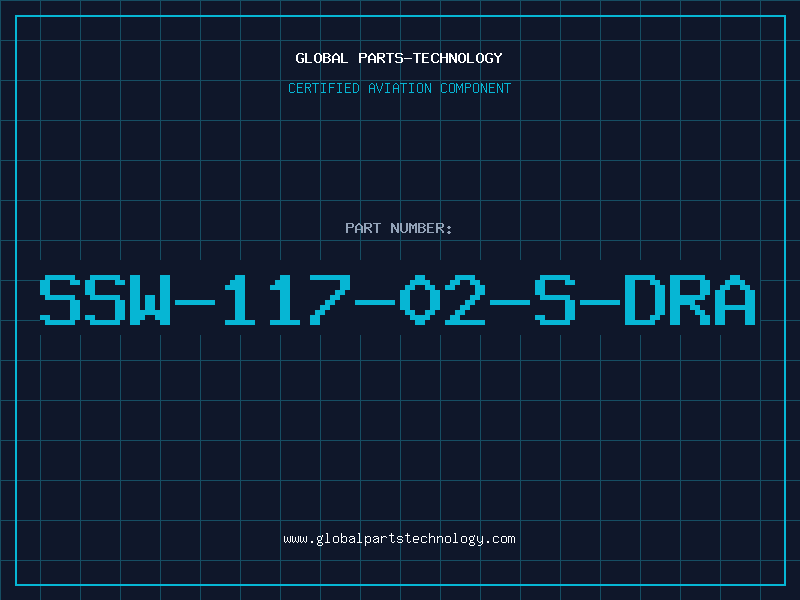Click the dash between SSW and 117
This screenshot has height=600, width=800.
[195, 302]
